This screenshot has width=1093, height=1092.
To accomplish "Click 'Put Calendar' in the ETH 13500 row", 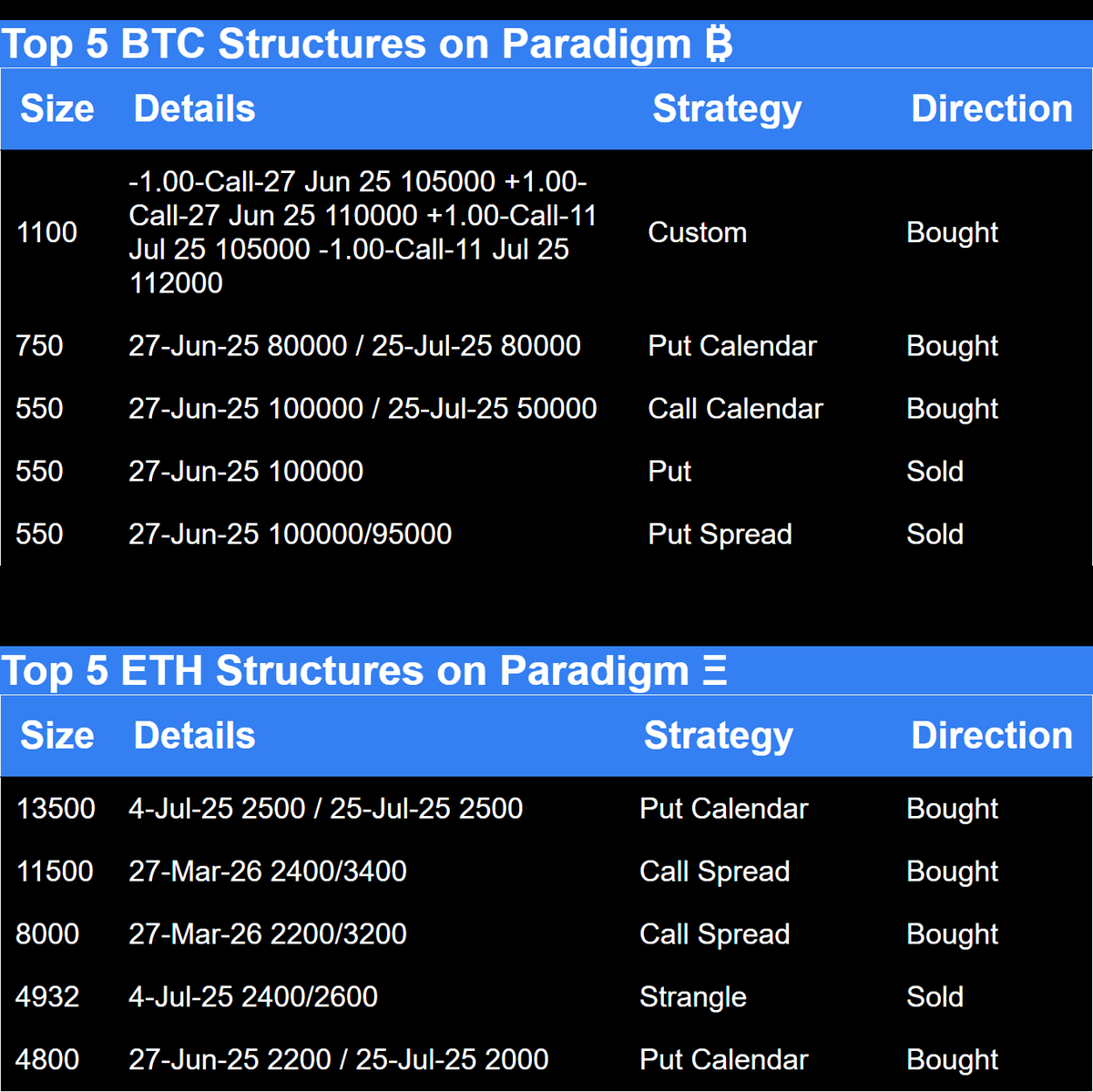I will coord(724,809).
